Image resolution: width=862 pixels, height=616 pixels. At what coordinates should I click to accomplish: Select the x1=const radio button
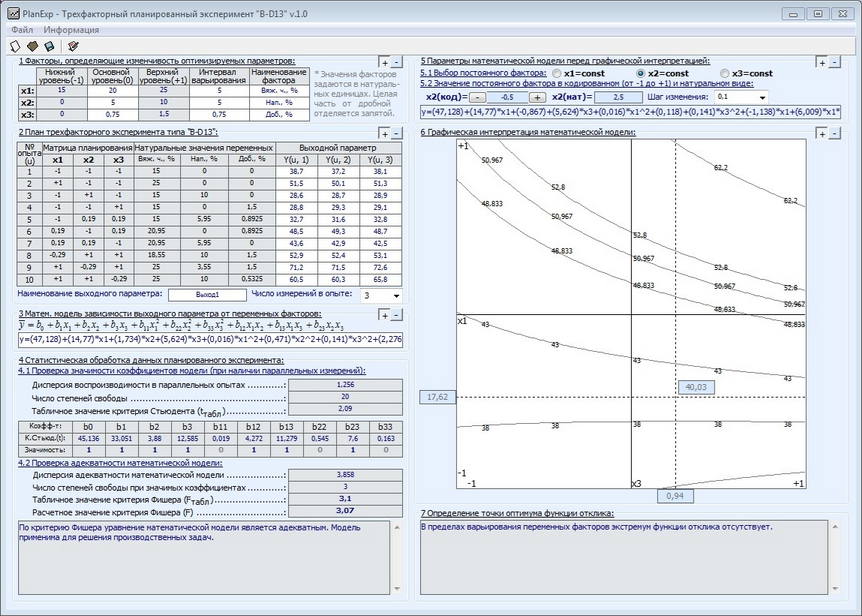click(556, 74)
